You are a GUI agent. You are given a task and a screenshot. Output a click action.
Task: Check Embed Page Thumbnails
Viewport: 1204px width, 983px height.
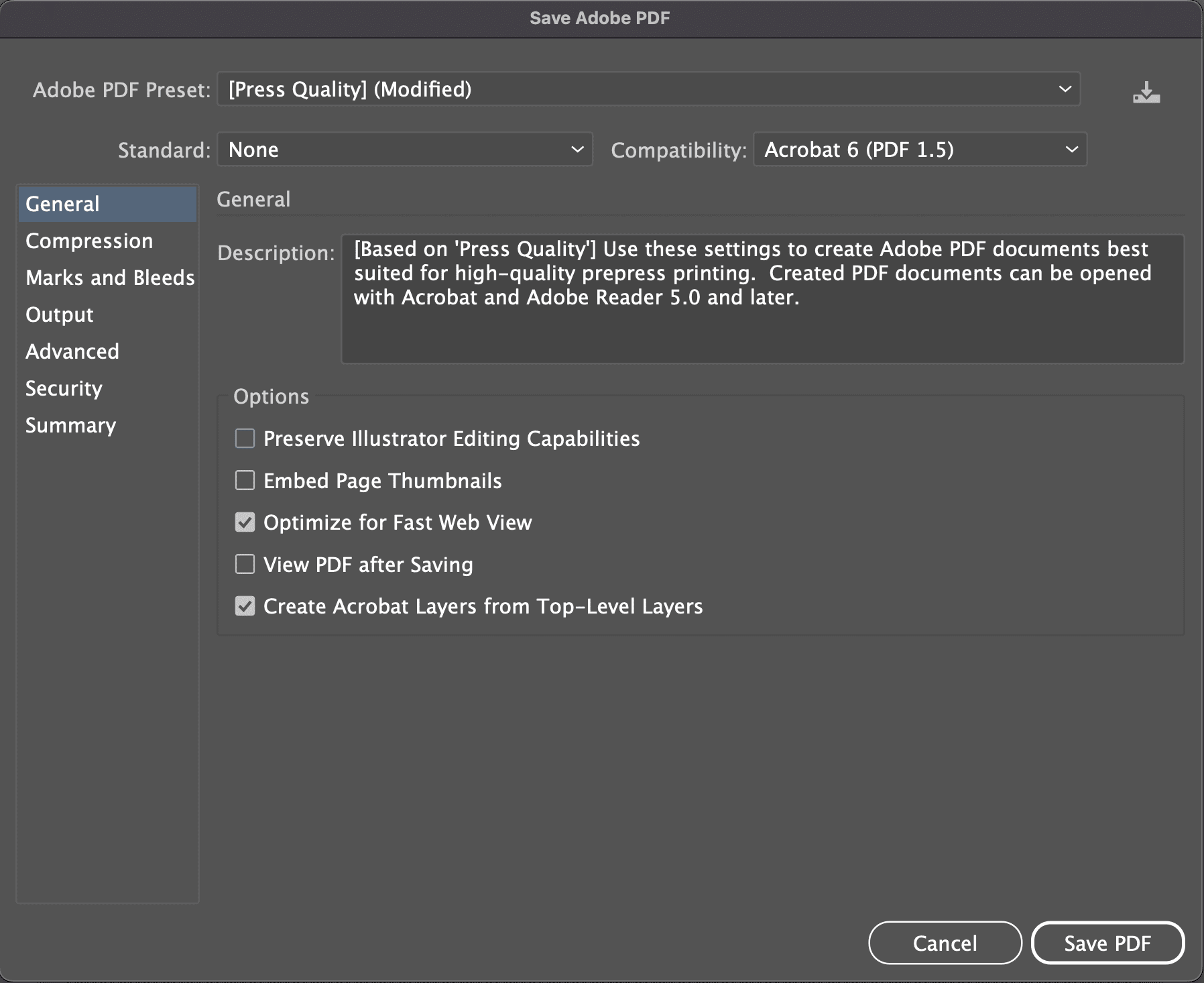pyautogui.click(x=245, y=480)
